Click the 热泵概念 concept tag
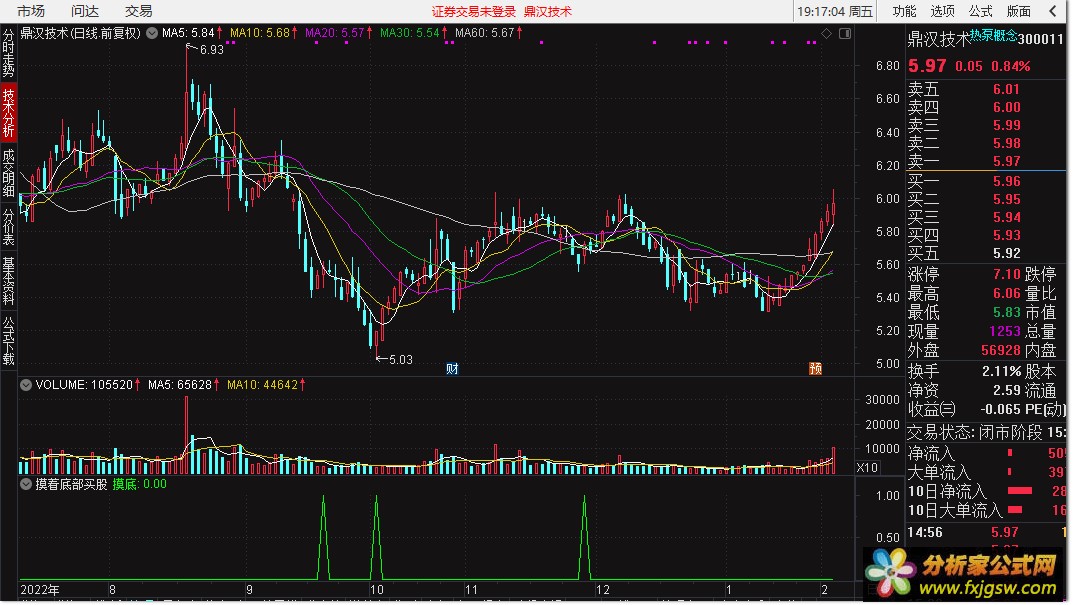 tap(993, 35)
